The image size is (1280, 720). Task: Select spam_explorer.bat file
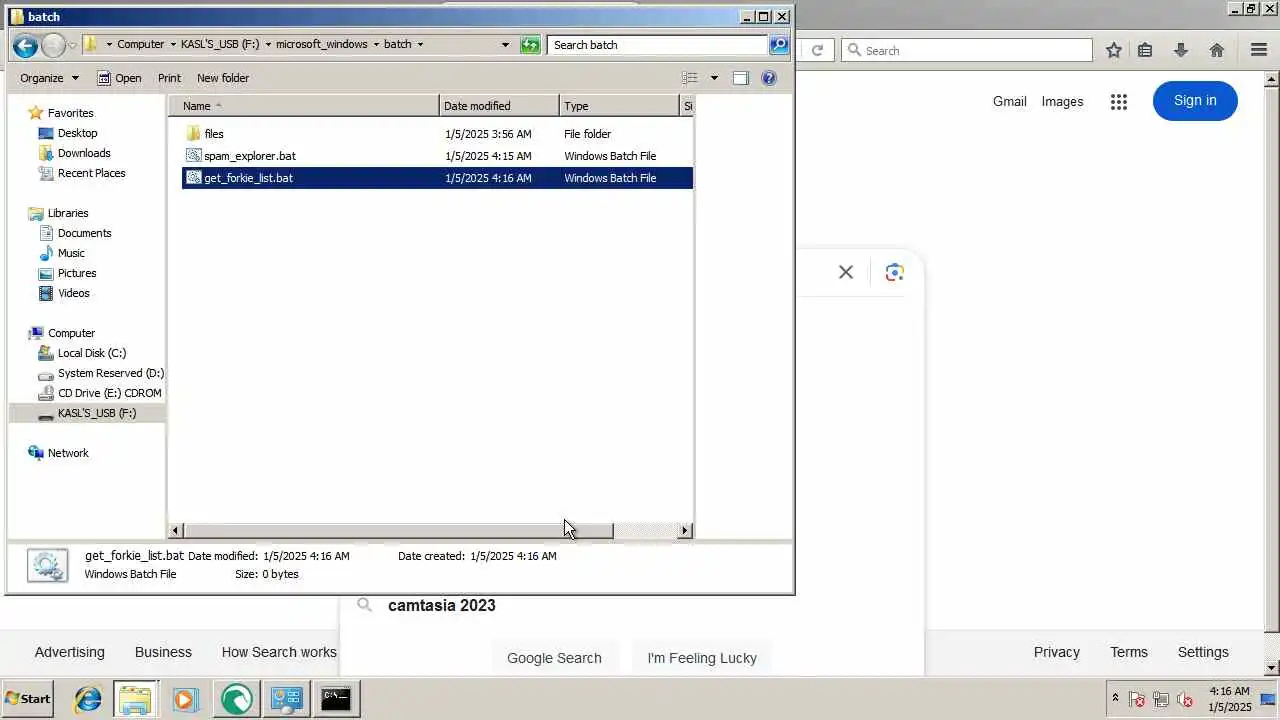tap(437, 156)
